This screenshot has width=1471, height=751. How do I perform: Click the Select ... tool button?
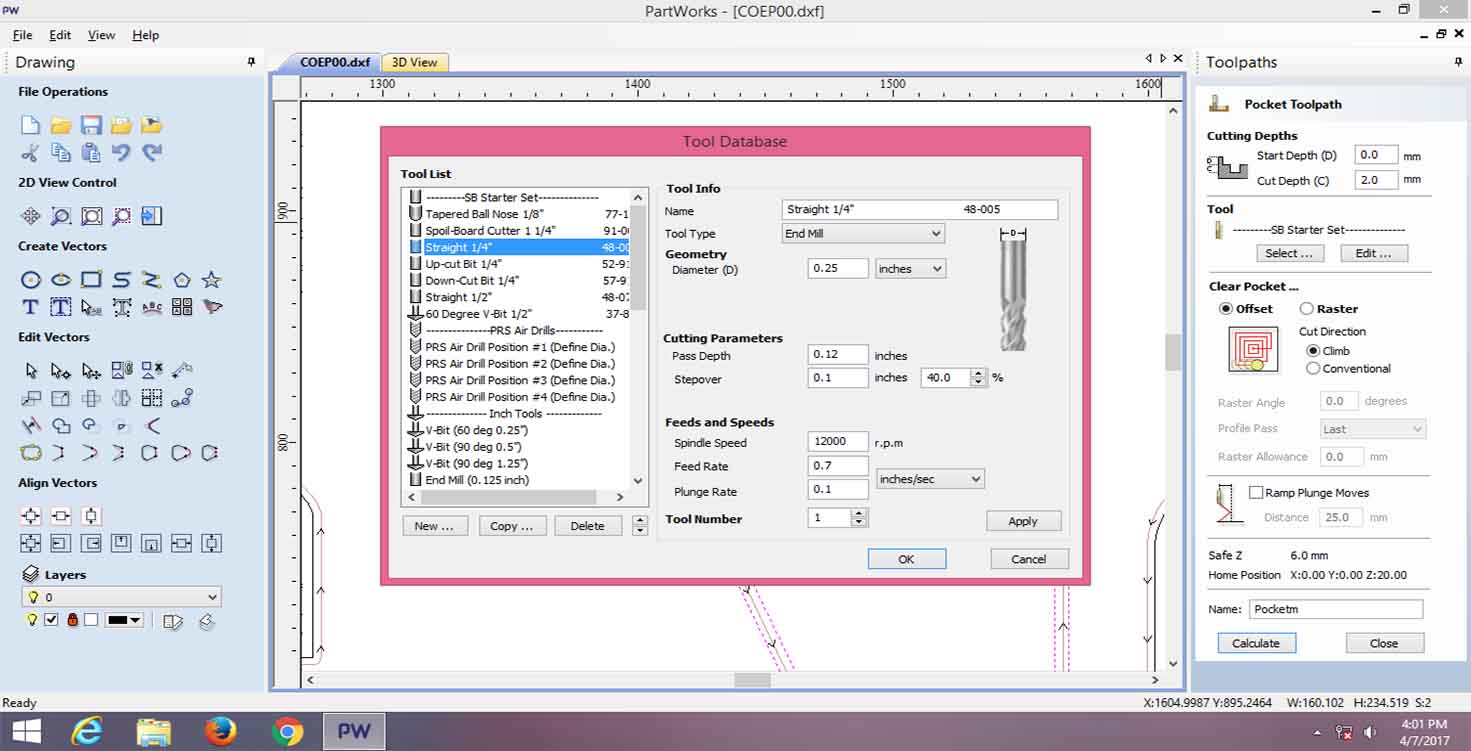[x=1288, y=254]
